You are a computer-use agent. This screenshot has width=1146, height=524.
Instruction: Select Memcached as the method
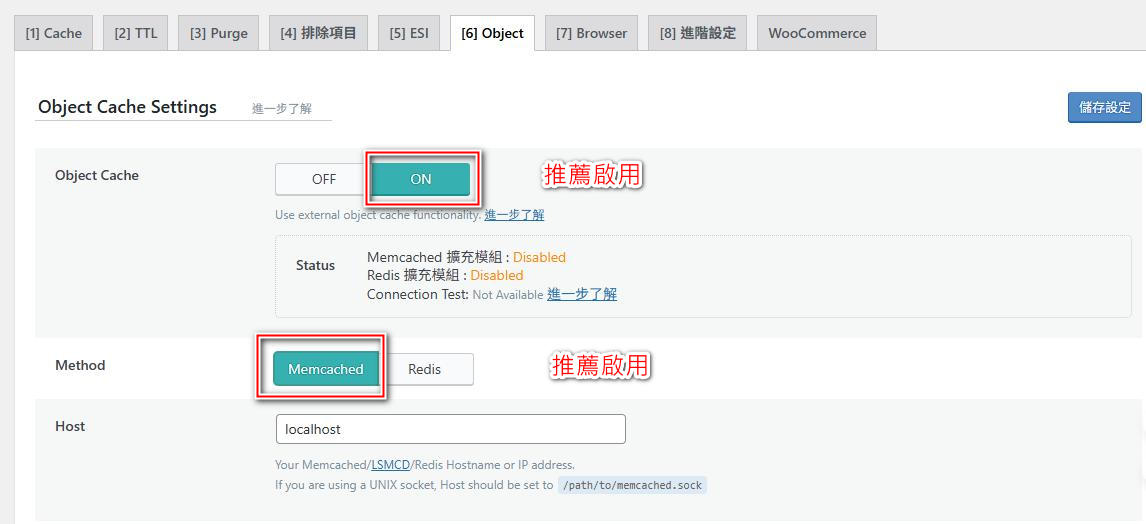(326, 369)
